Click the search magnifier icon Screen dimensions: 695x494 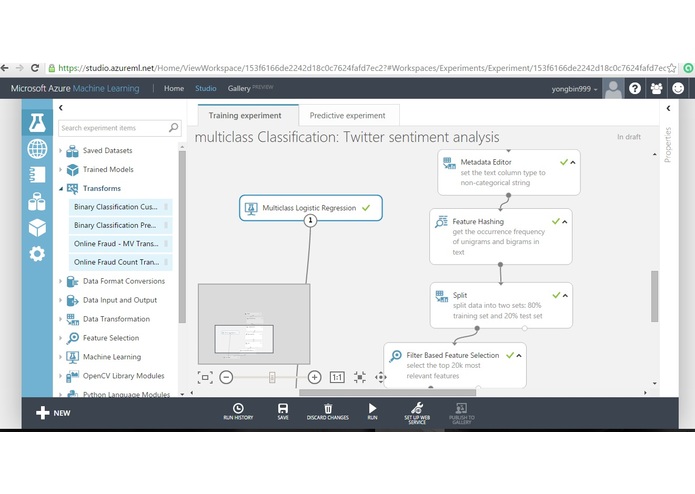tap(173, 128)
